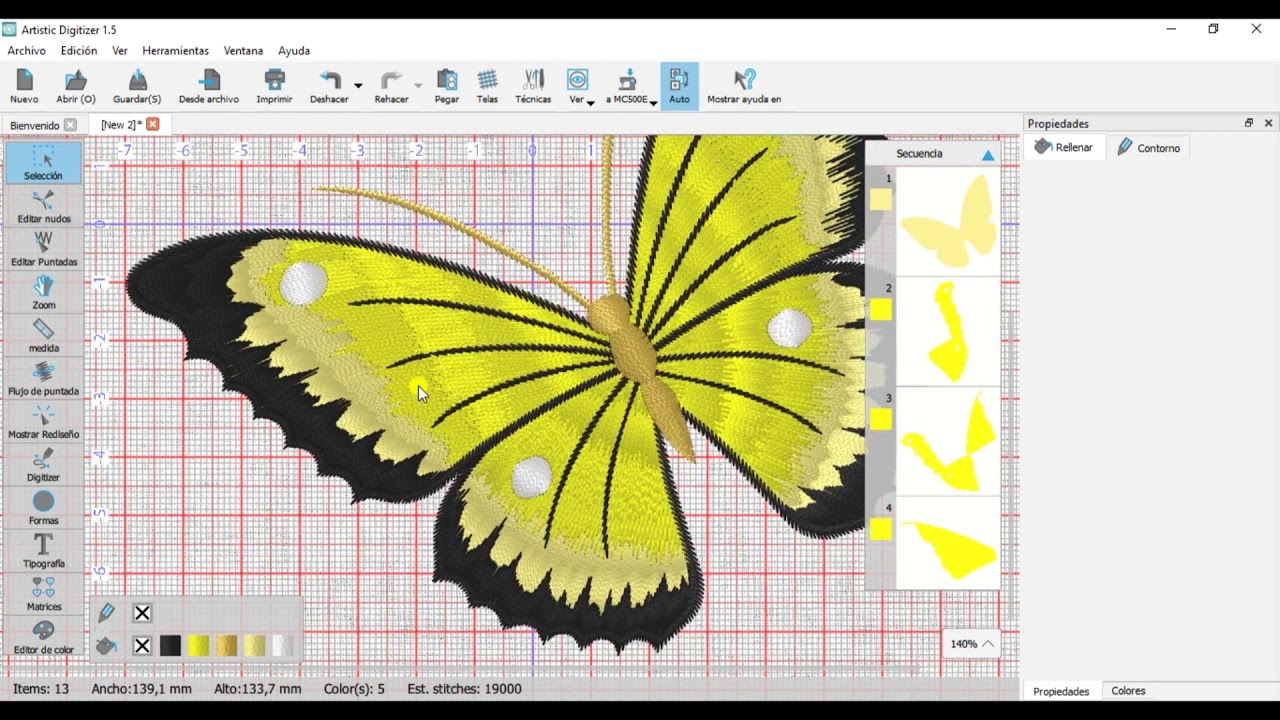Open the Formas shapes tool

click(43, 508)
